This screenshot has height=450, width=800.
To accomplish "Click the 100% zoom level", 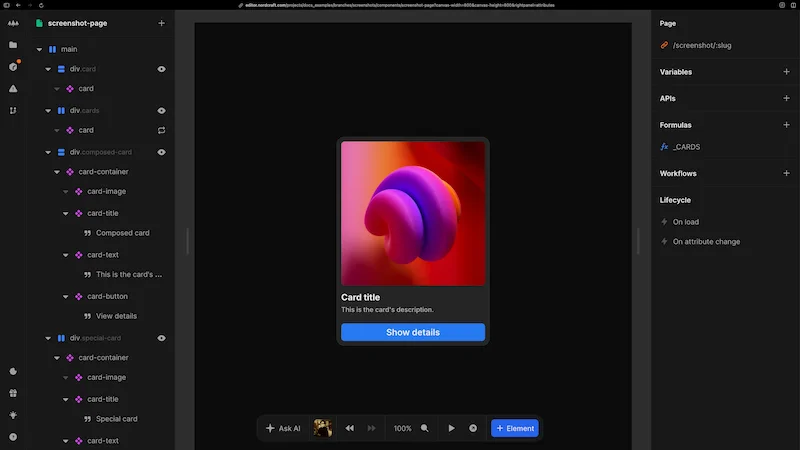I will [402, 428].
